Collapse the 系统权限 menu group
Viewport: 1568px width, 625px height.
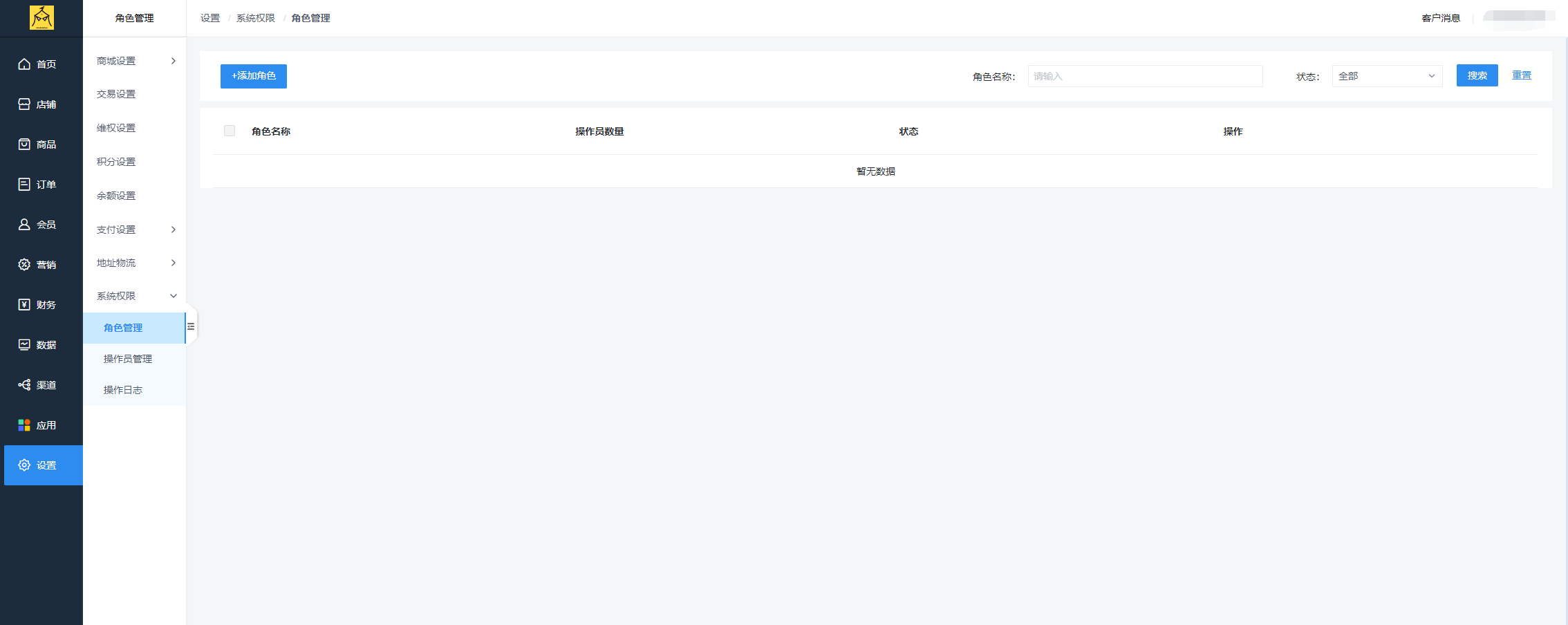(135, 296)
